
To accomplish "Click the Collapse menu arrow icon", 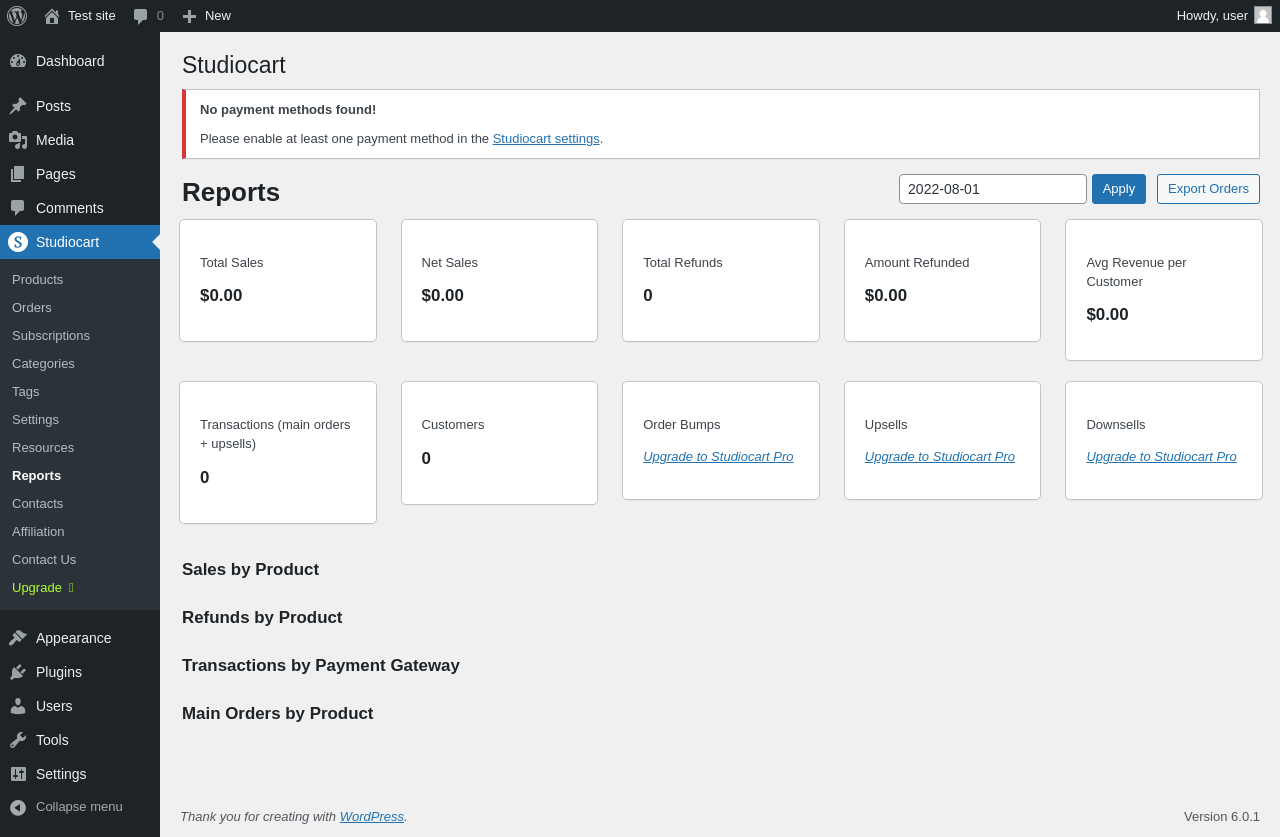I will pos(18,807).
